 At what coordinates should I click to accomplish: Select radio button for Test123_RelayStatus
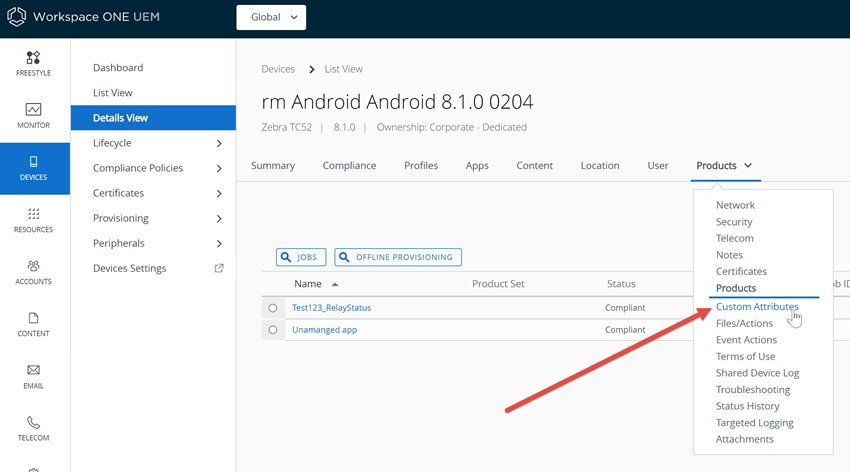coord(273,308)
